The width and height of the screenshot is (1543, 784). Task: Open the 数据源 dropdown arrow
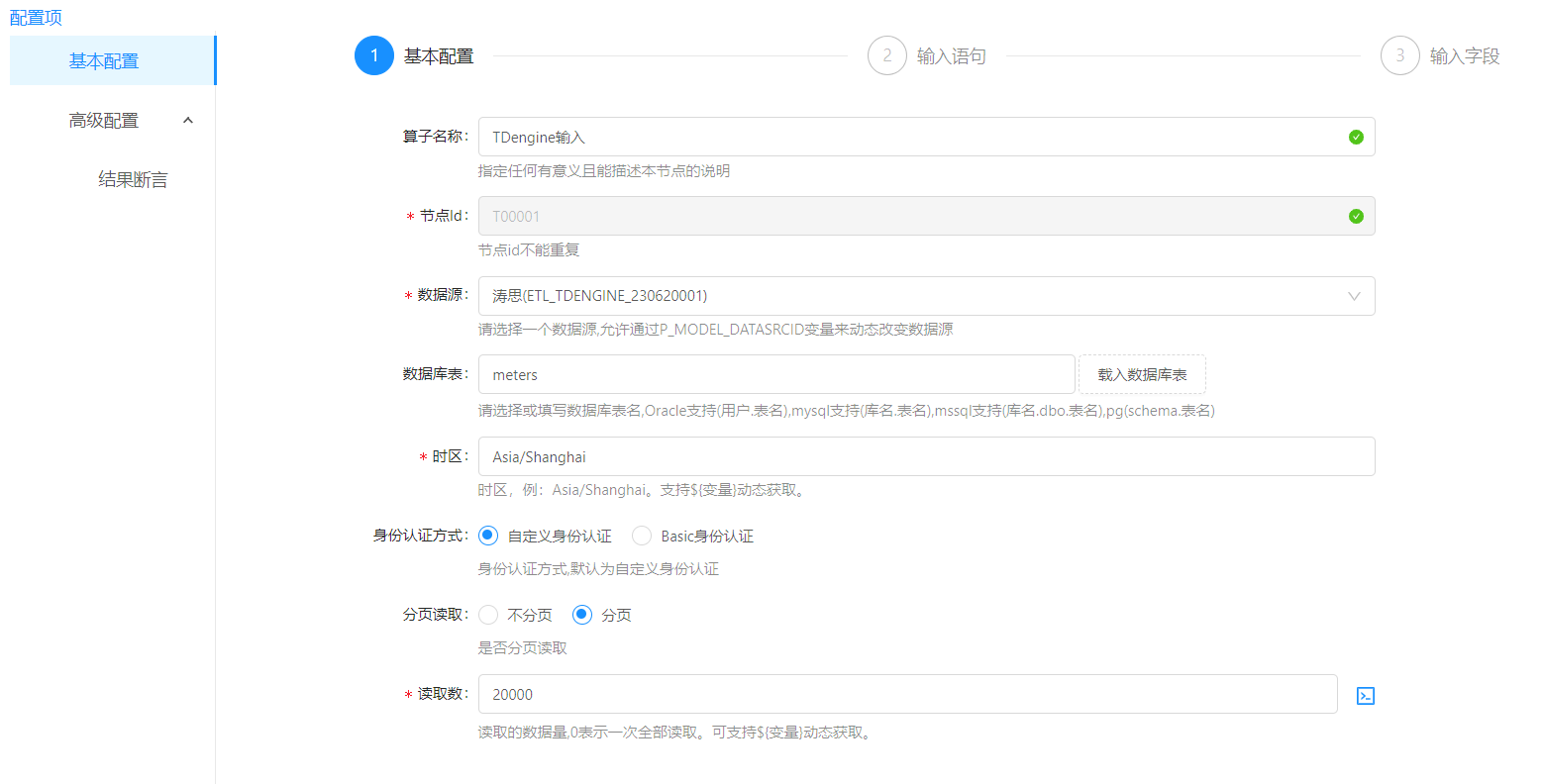coord(1354,296)
